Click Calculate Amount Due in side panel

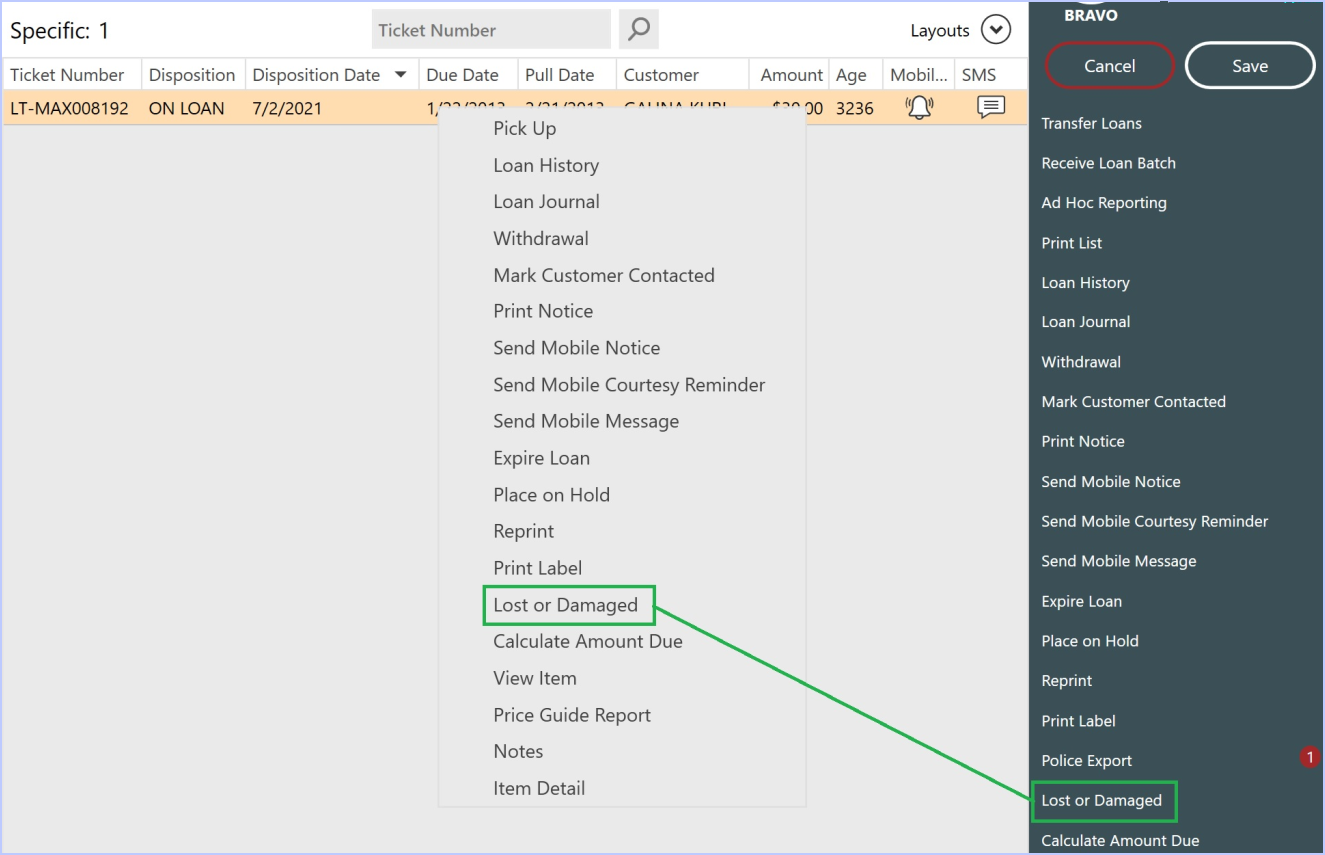point(1120,841)
